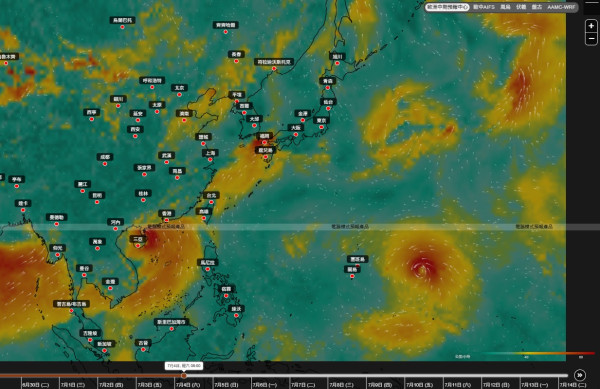Click the unplayed white portion of timeline

point(377,376)
